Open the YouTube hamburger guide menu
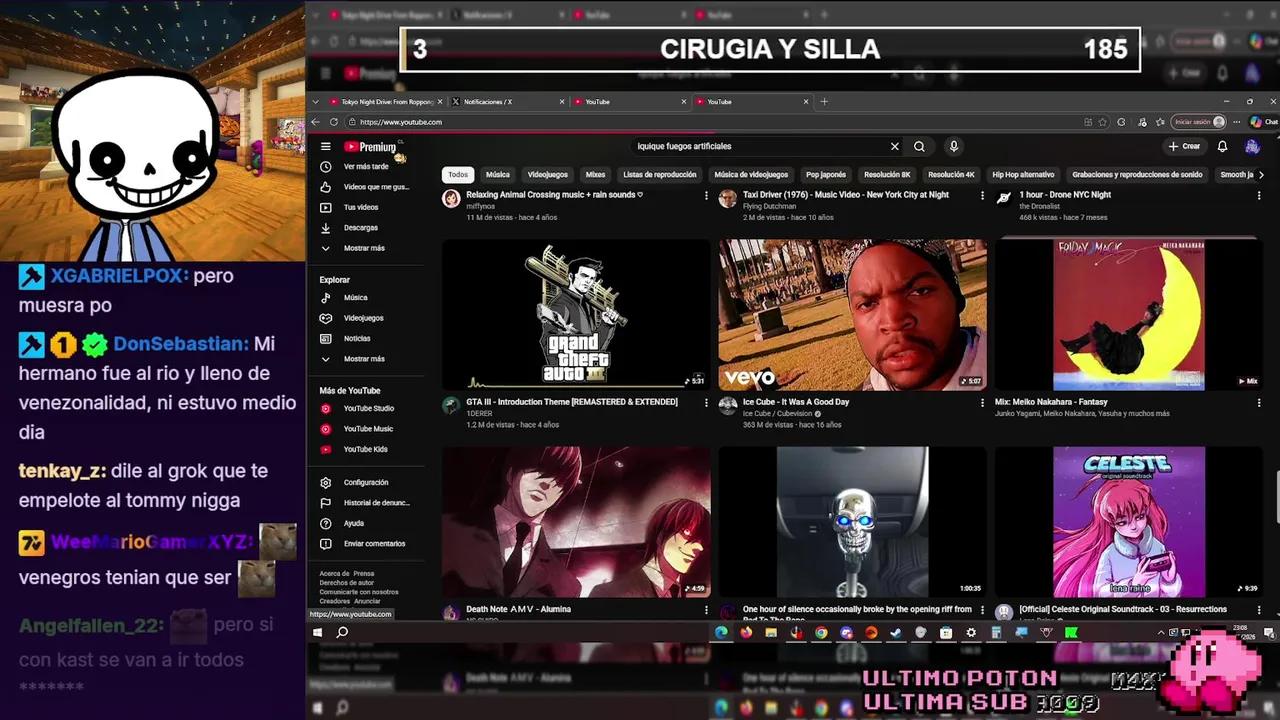The height and width of the screenshot is (720, 1280). pos(325,146)
